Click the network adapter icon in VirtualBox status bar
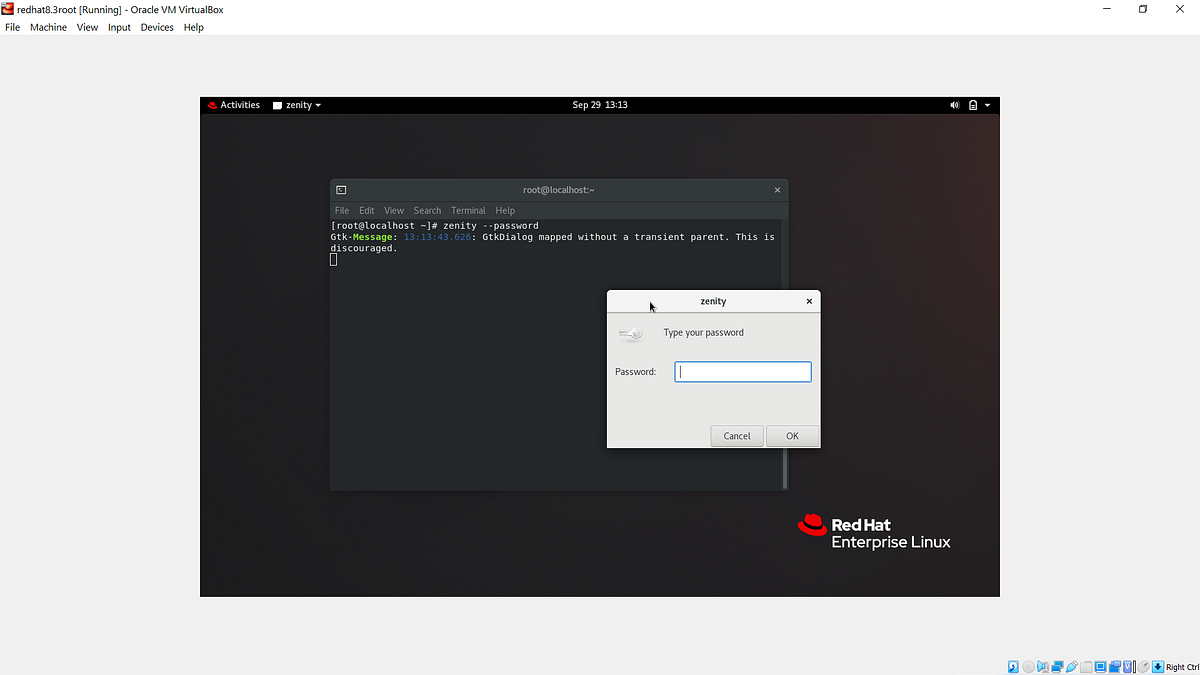Image resolution: width=1200 pixels, height=675 pixels. 1057,666
